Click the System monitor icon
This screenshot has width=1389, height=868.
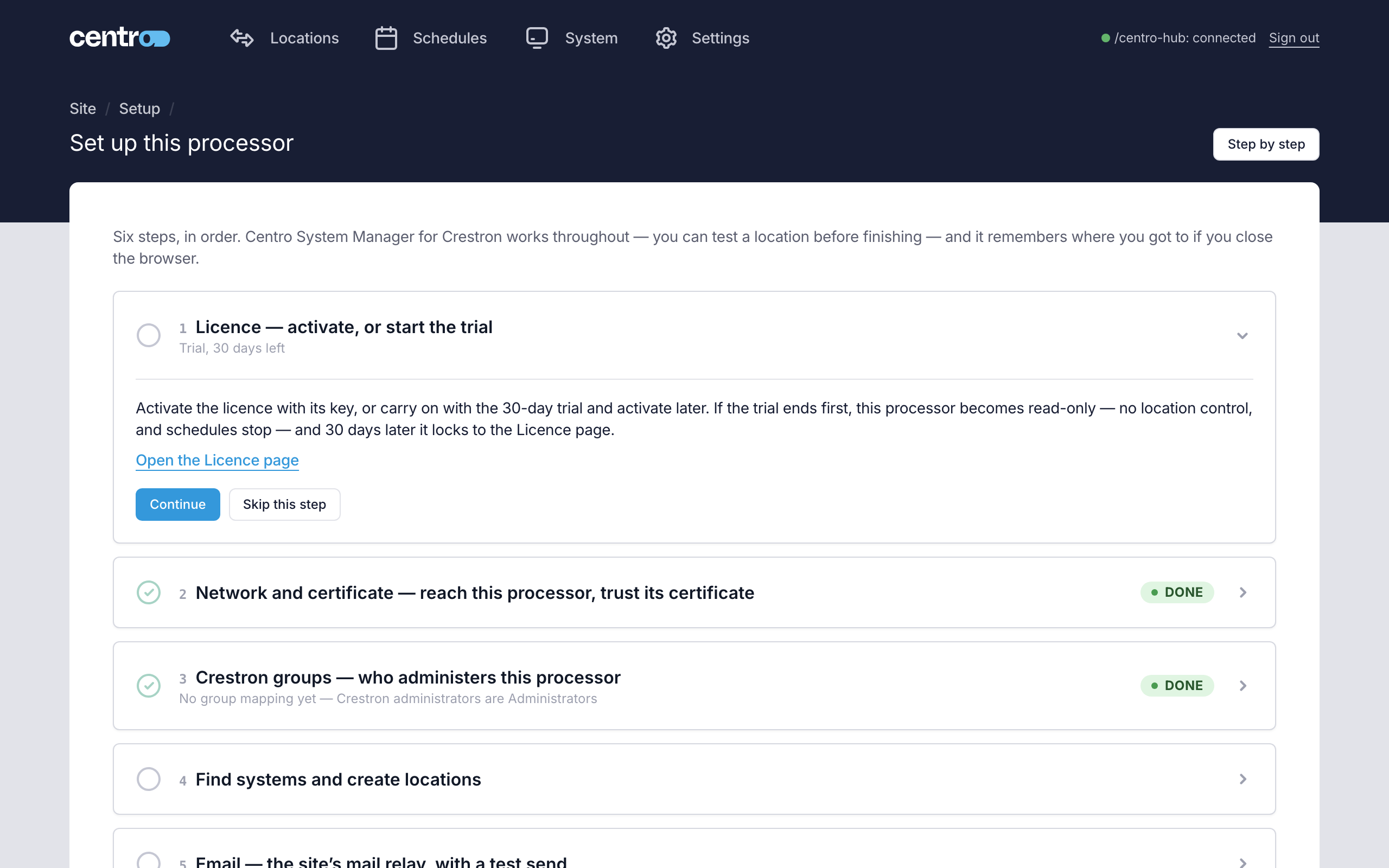click(x=537, y=38)
